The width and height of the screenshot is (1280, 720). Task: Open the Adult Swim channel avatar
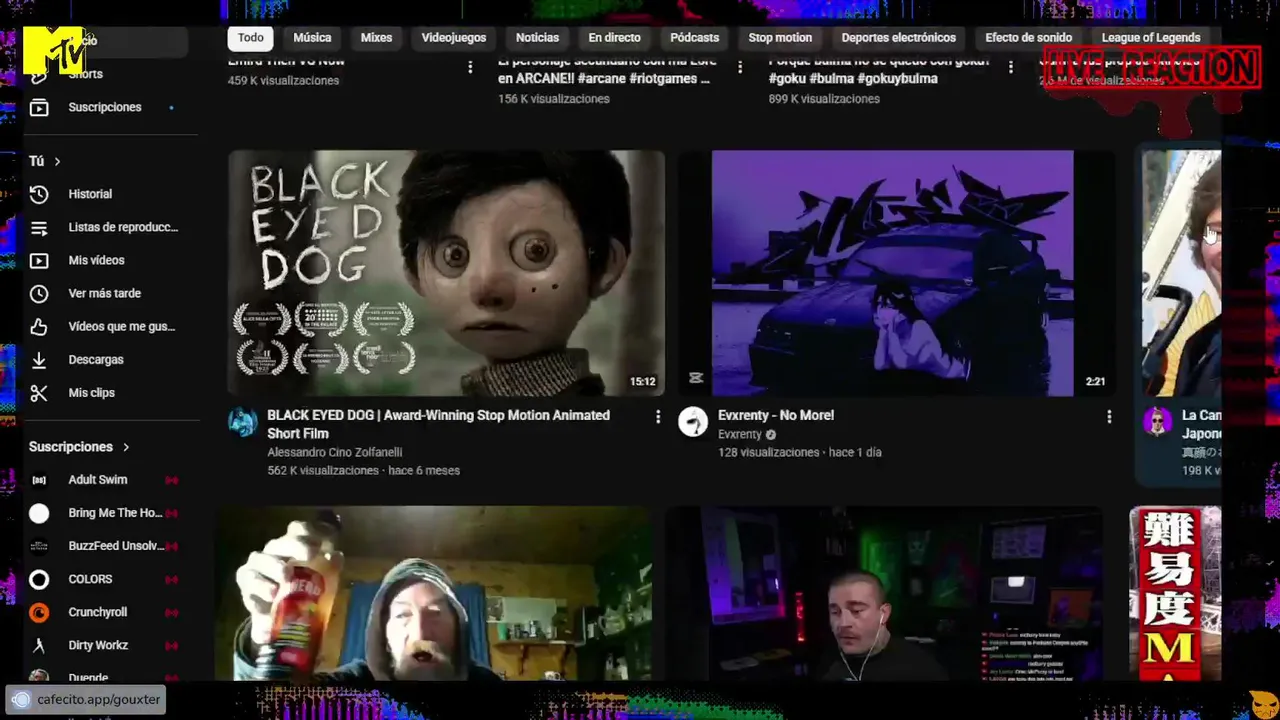click(x=39, y=480)
